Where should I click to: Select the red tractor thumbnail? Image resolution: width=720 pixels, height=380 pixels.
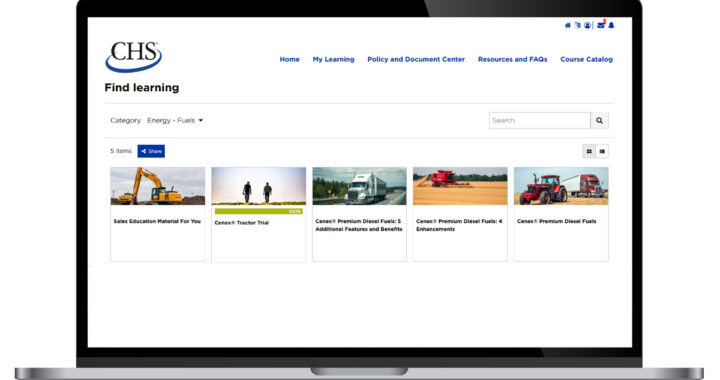(561, 186)
